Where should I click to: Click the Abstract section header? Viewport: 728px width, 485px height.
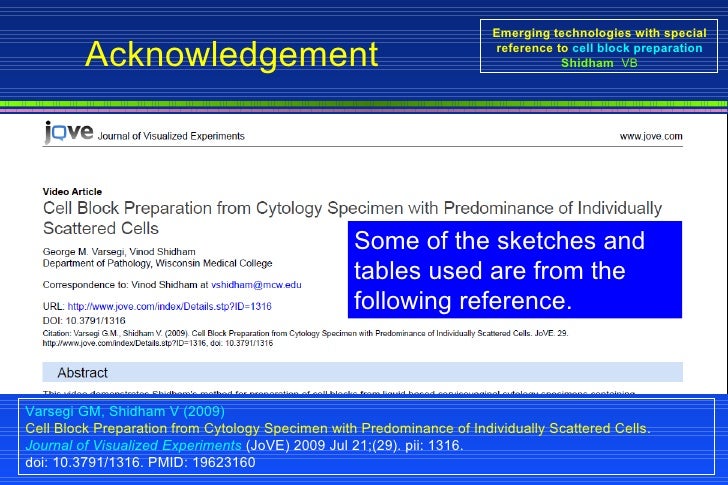coord(363,372)
